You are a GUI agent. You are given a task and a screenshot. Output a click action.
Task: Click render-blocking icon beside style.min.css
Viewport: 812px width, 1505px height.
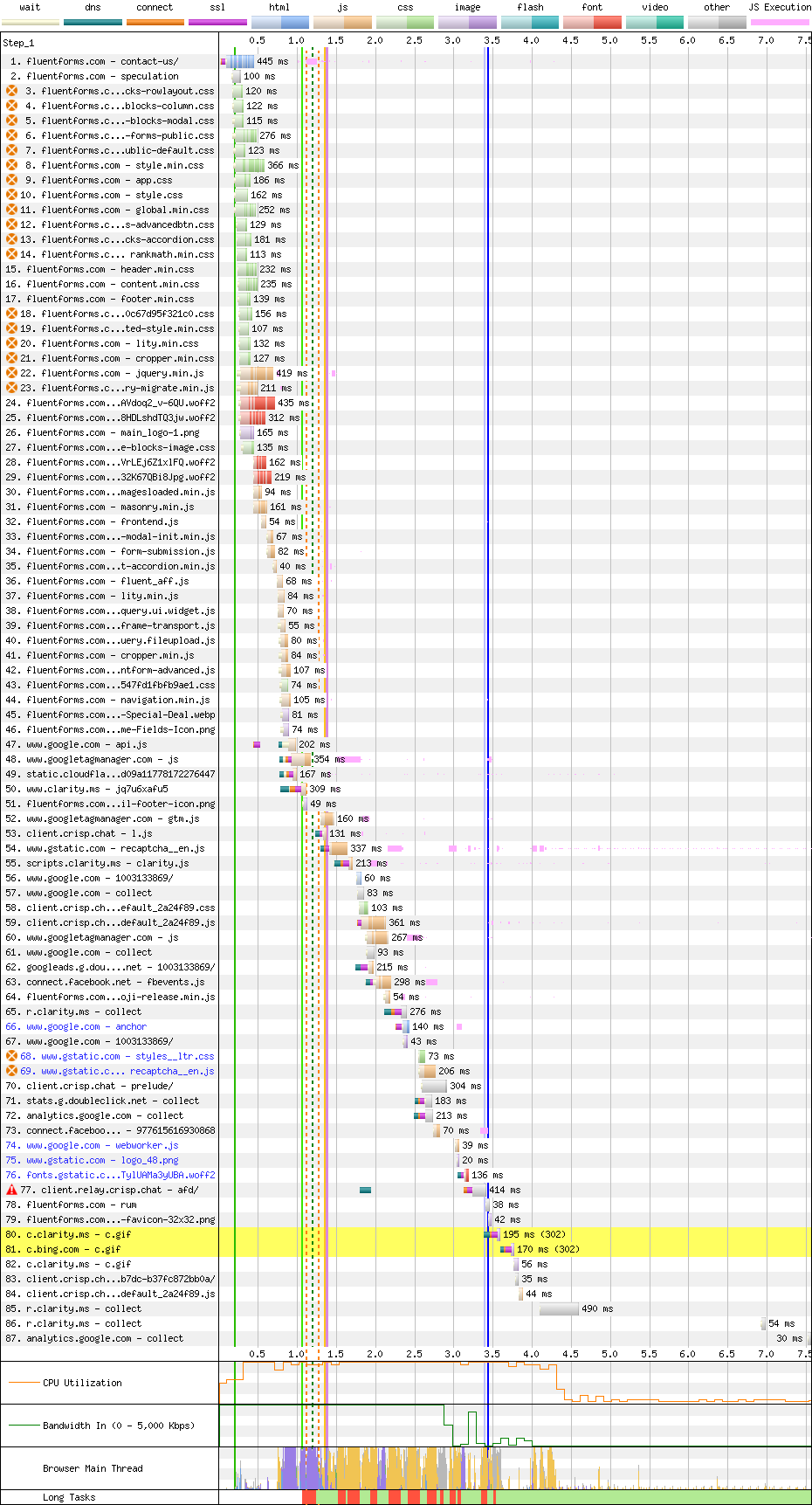[x=11, y=165]
